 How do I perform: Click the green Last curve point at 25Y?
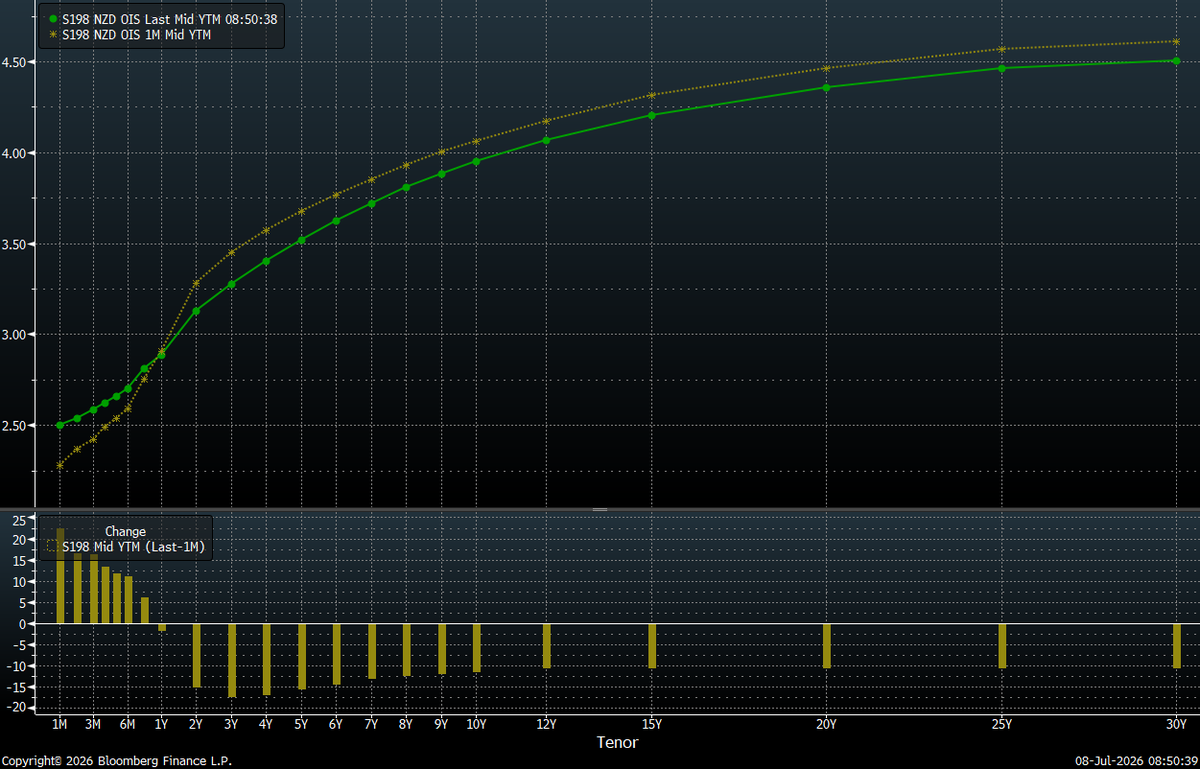[1002, 68]
